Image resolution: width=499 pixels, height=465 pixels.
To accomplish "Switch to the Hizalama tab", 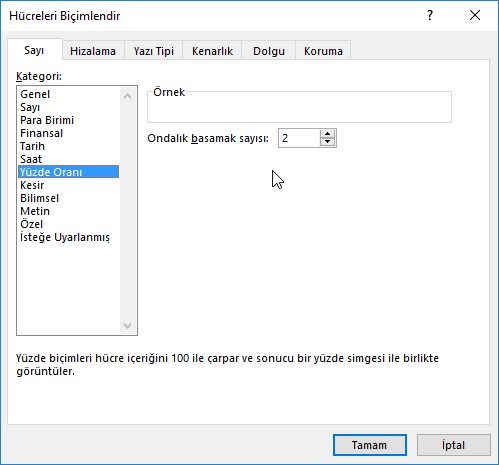I will [x=93, y=51].
